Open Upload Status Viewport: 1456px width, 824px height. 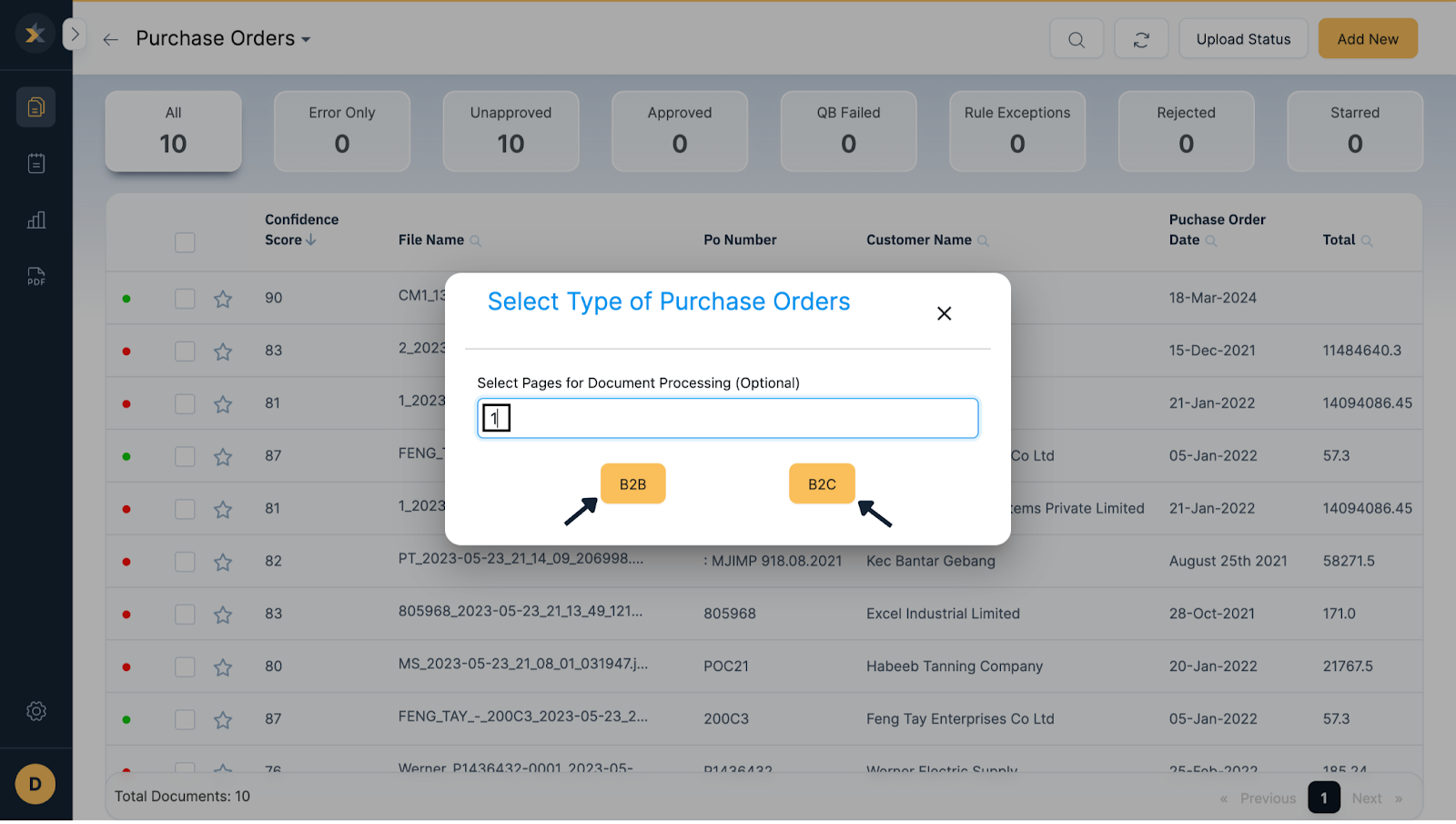(1243, 39)
